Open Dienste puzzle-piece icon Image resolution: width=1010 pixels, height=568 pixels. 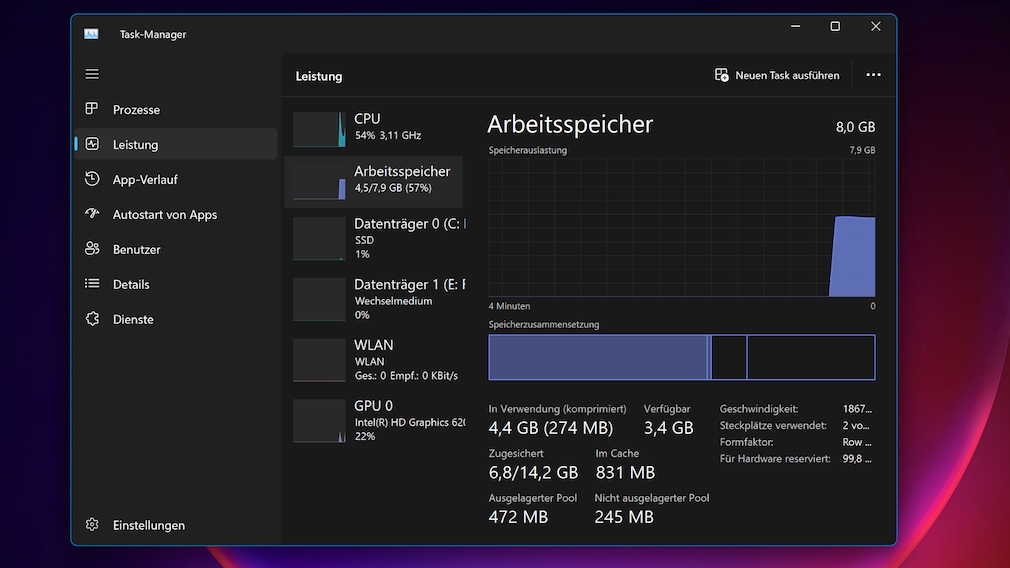click(x=92, y=319)
